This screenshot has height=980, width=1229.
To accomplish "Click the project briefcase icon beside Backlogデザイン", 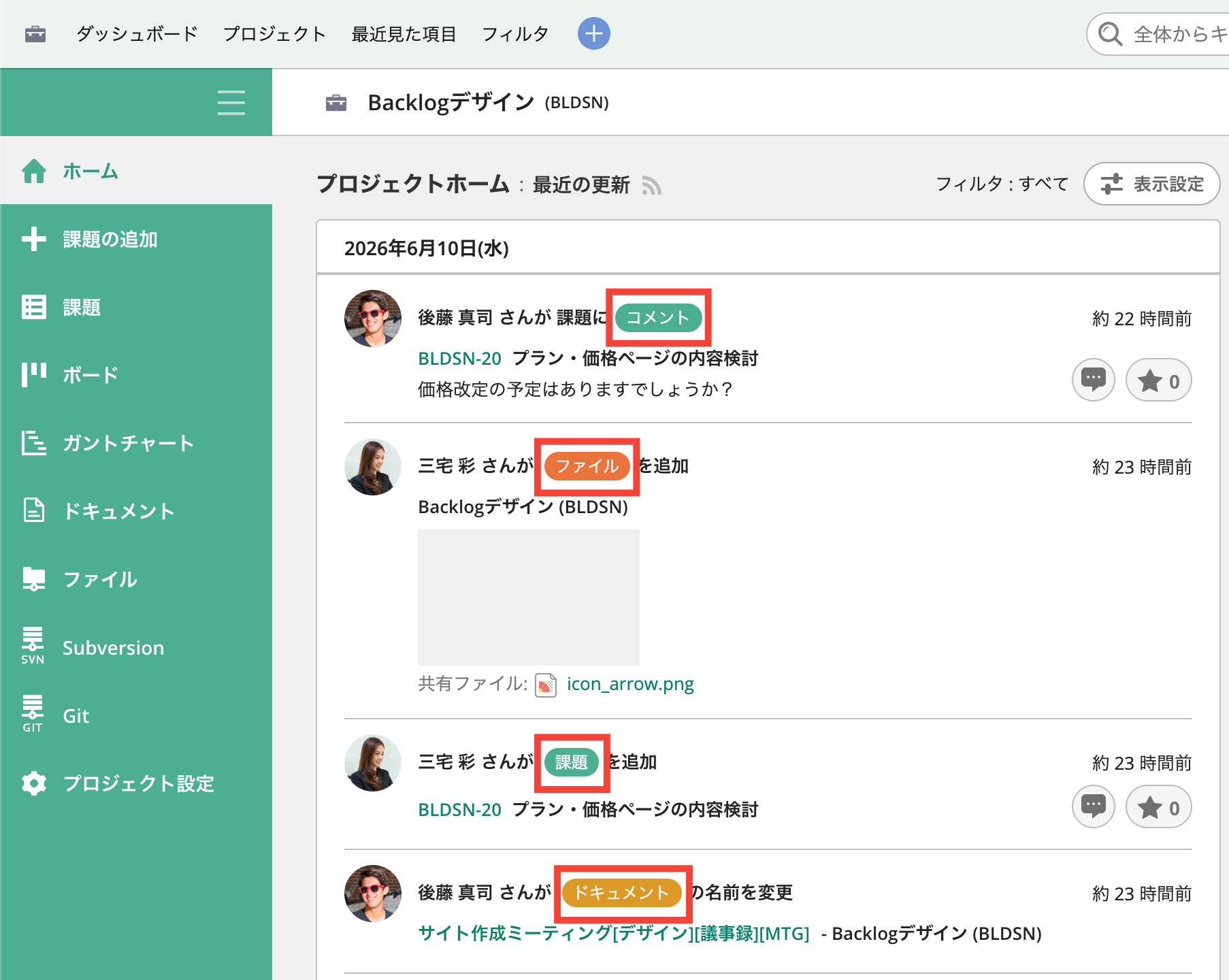I will pyautogui.click(x=336, y=103).
